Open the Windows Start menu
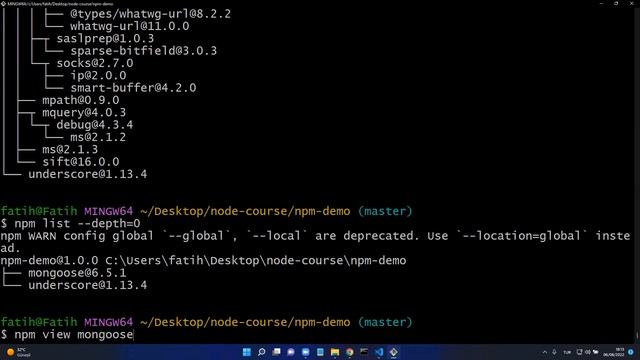640x360 pixels. 247,352
